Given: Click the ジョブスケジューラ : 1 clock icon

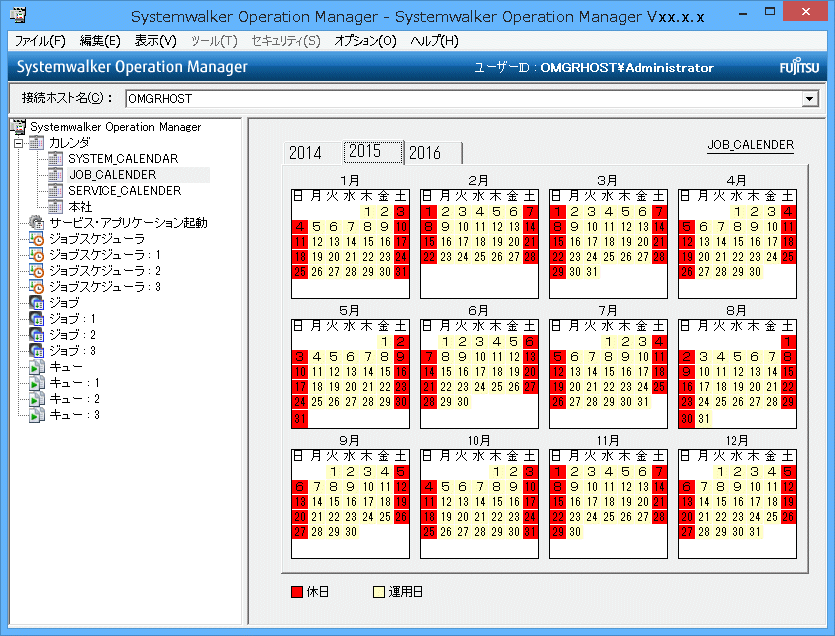Looking at the screenshot, I should click(37, 255).
